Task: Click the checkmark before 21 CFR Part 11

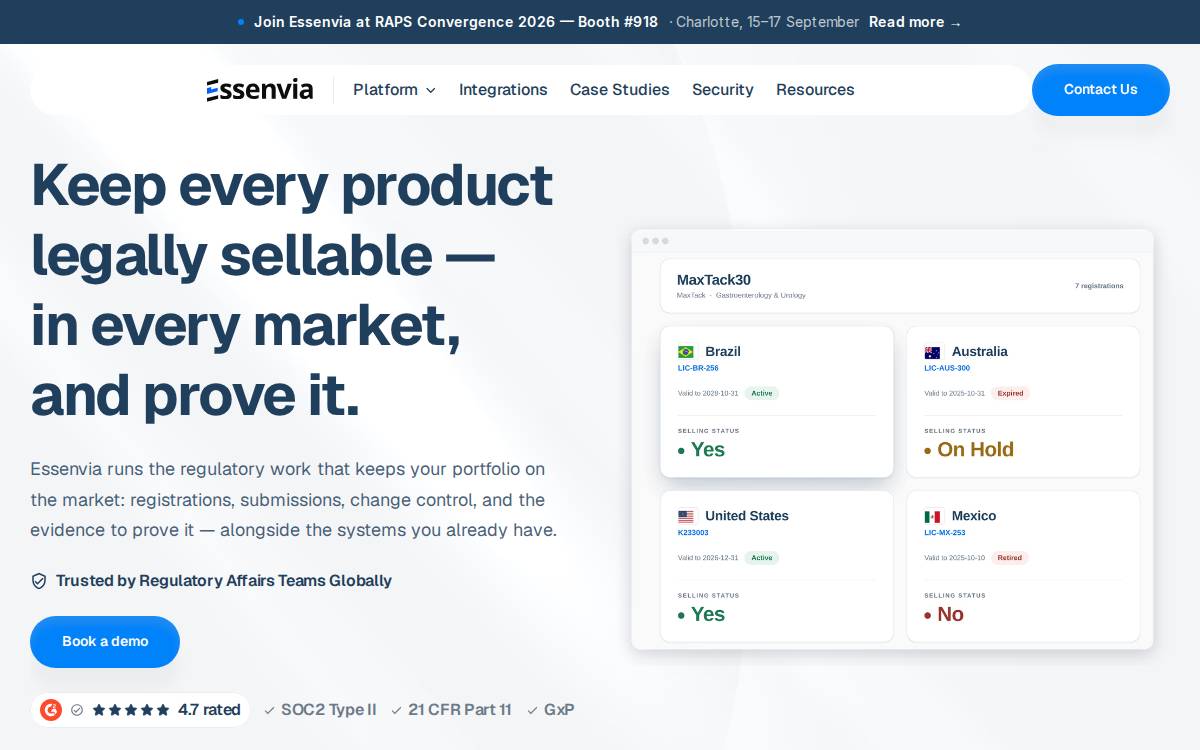Action: [x=397, y=711]
